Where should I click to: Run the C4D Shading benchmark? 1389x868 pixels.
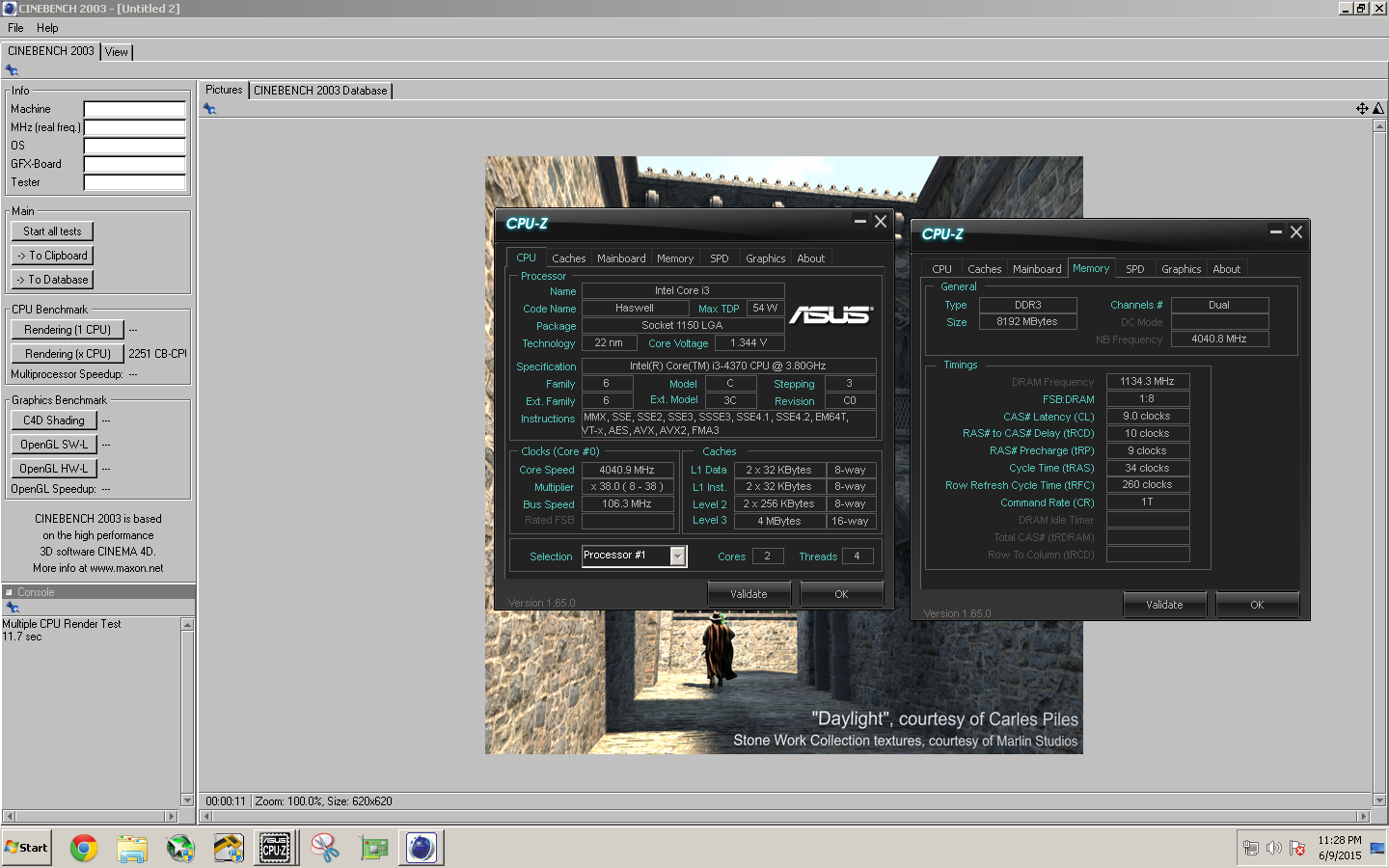(54, 420)
